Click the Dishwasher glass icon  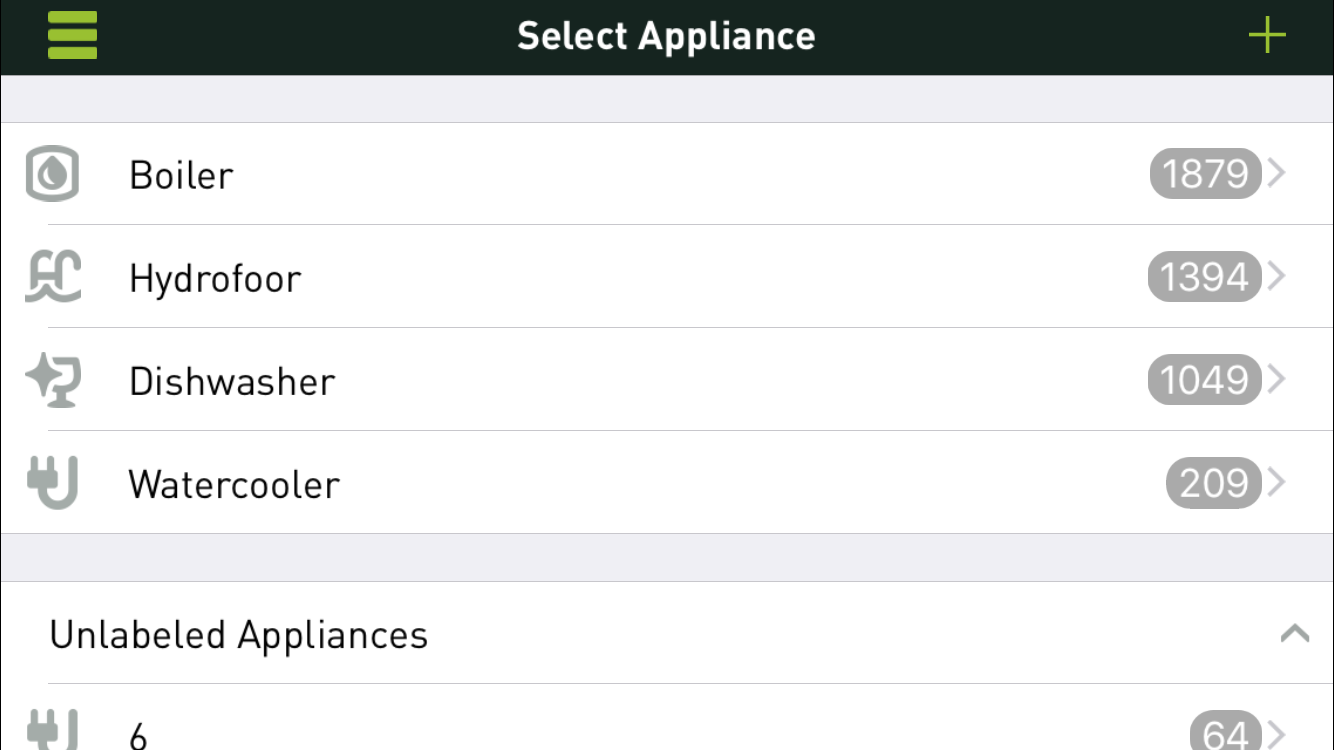[53, 381]
